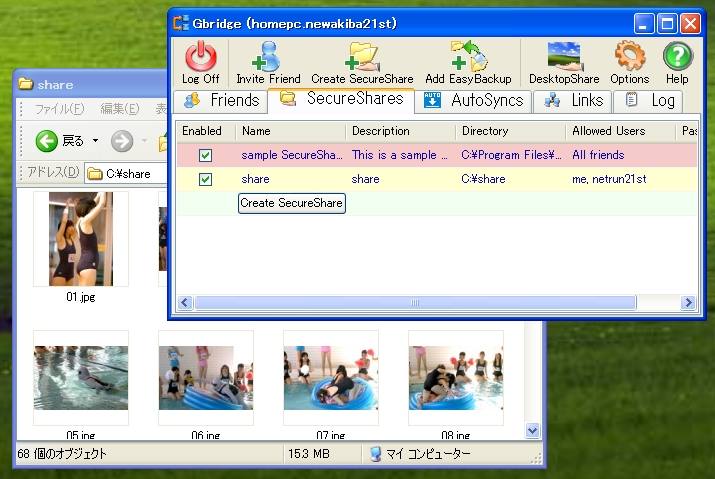Click the Gbridge horizontal scrollbar thumb

pyautogui.click(x=415, y=302)
